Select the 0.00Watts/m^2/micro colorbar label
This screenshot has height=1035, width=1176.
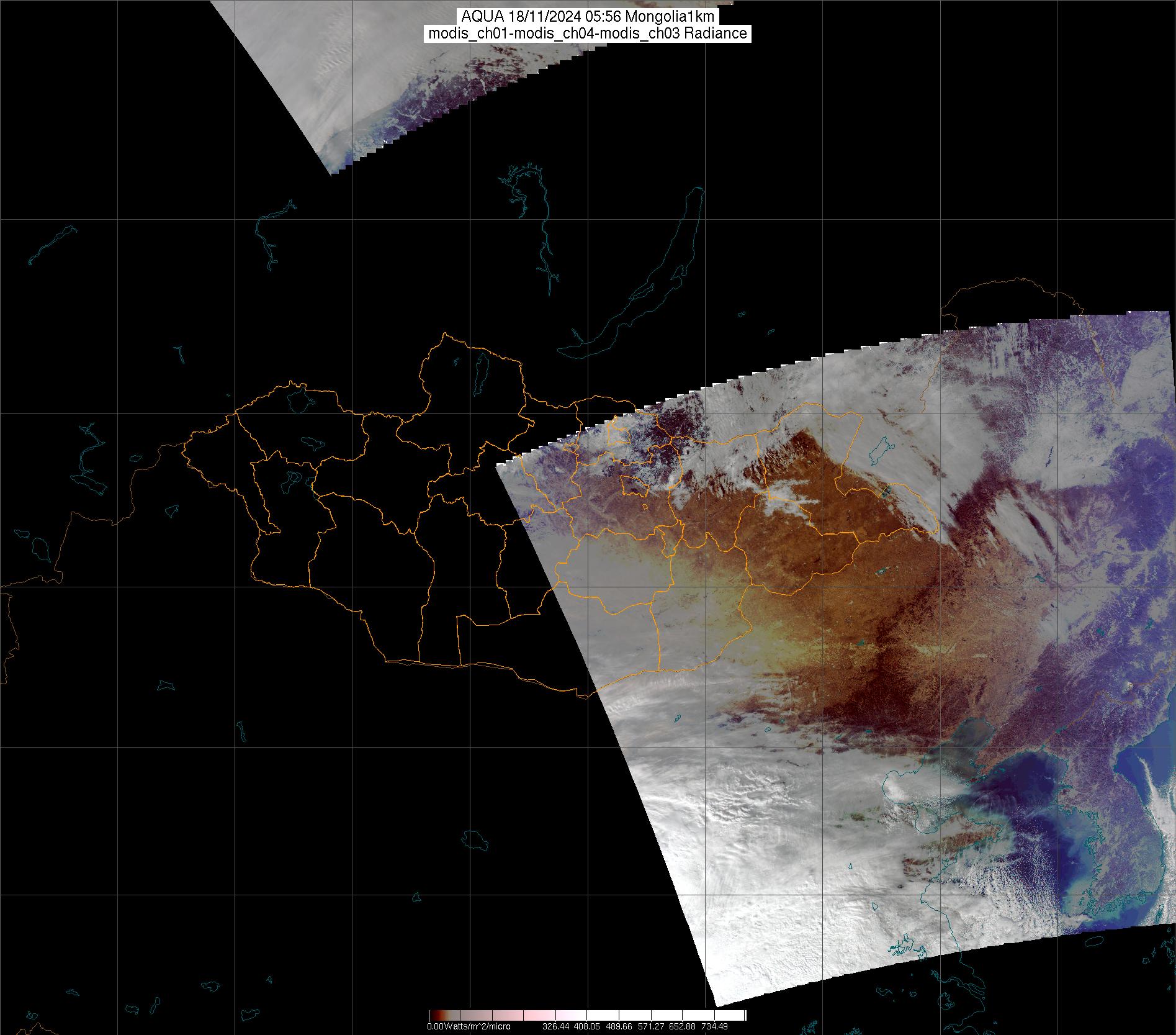(469, 1026)
